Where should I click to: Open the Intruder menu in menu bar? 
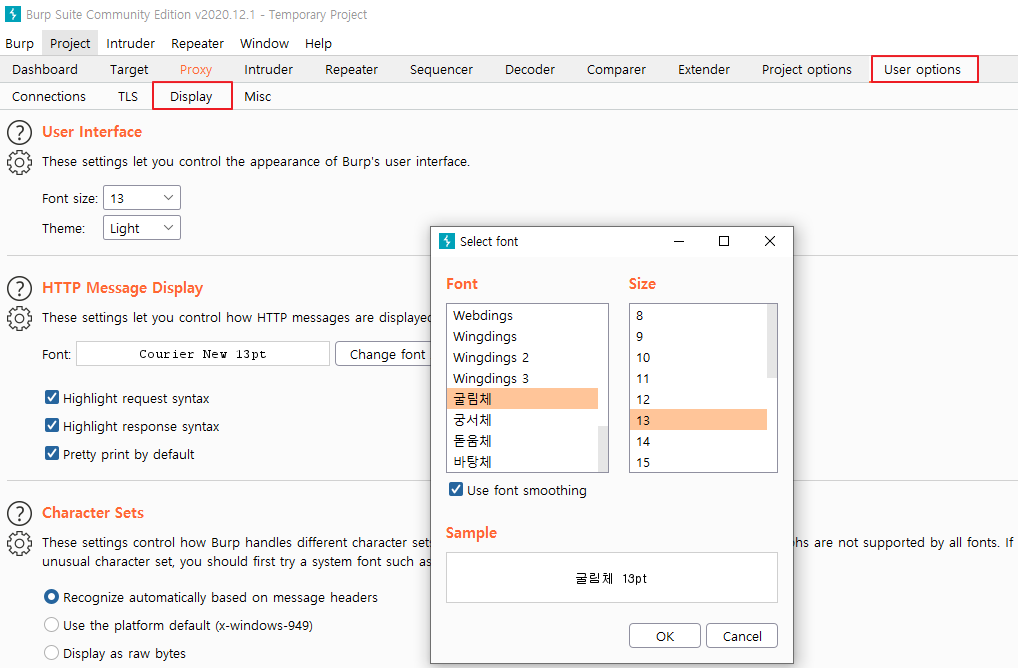(x=130, y=43)
